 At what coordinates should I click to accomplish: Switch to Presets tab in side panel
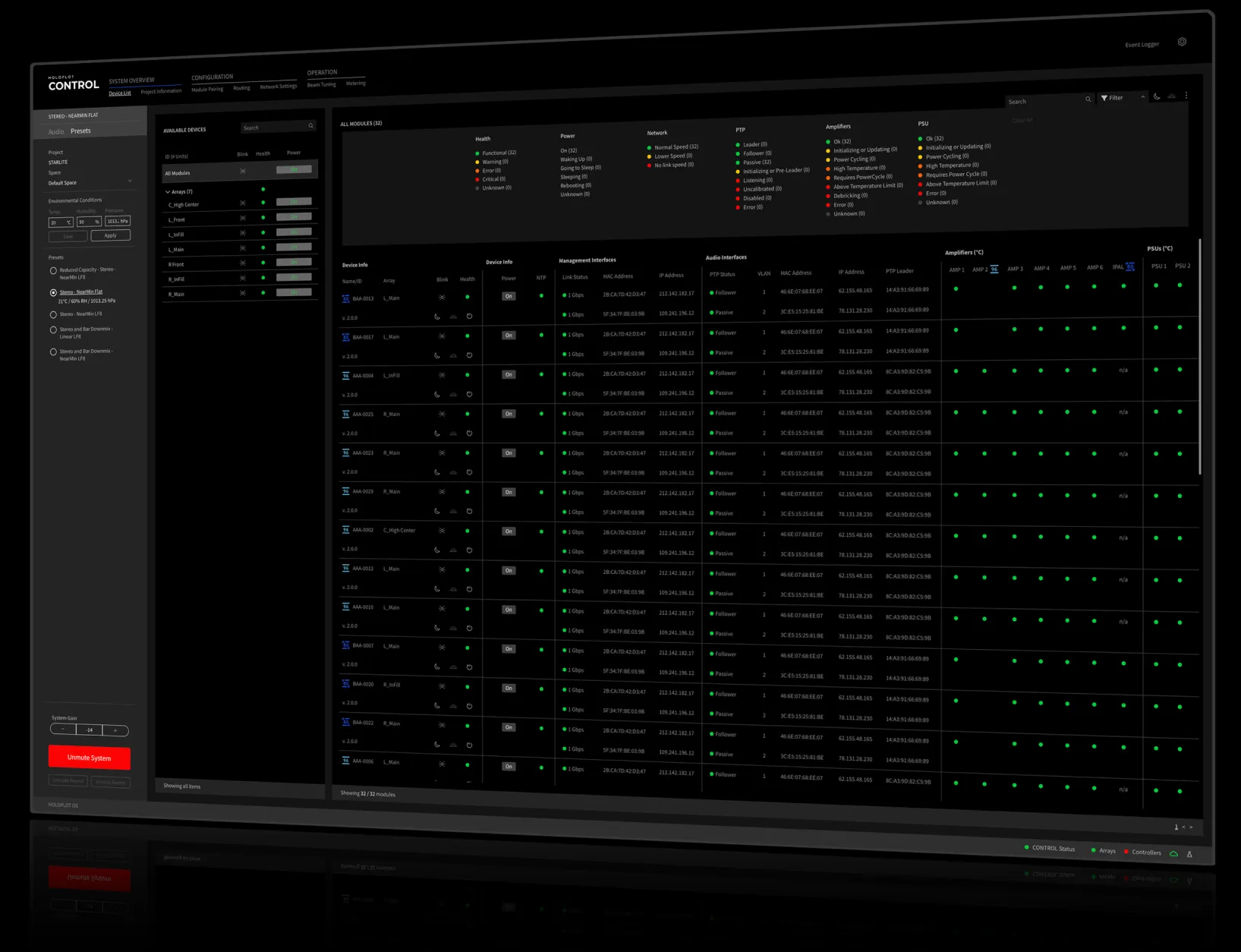click(x=80, y=131)
